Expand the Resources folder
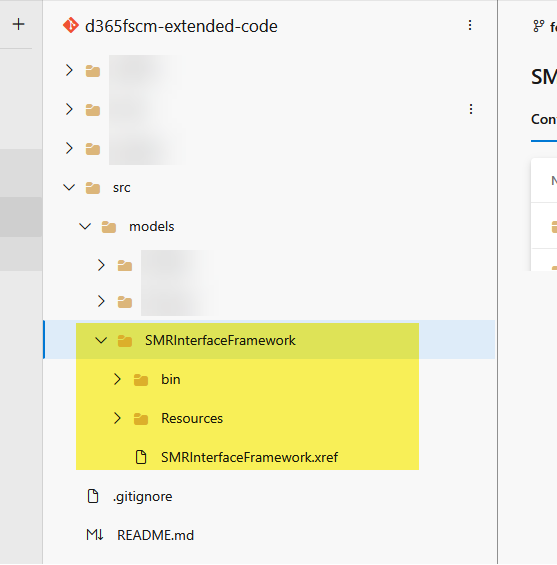 click(117, 418)
